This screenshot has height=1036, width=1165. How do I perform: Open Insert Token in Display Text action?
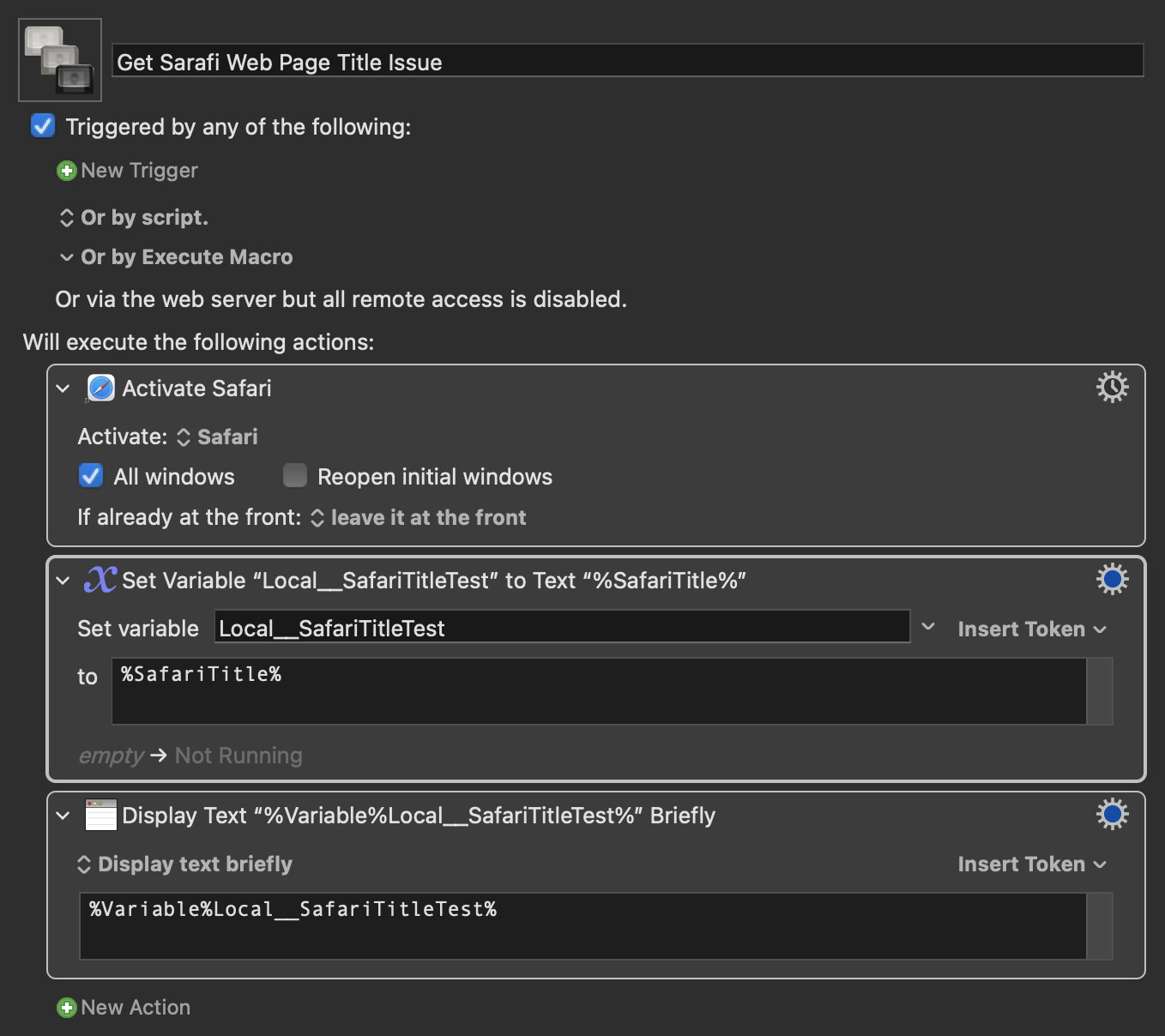coord(1032,864)
